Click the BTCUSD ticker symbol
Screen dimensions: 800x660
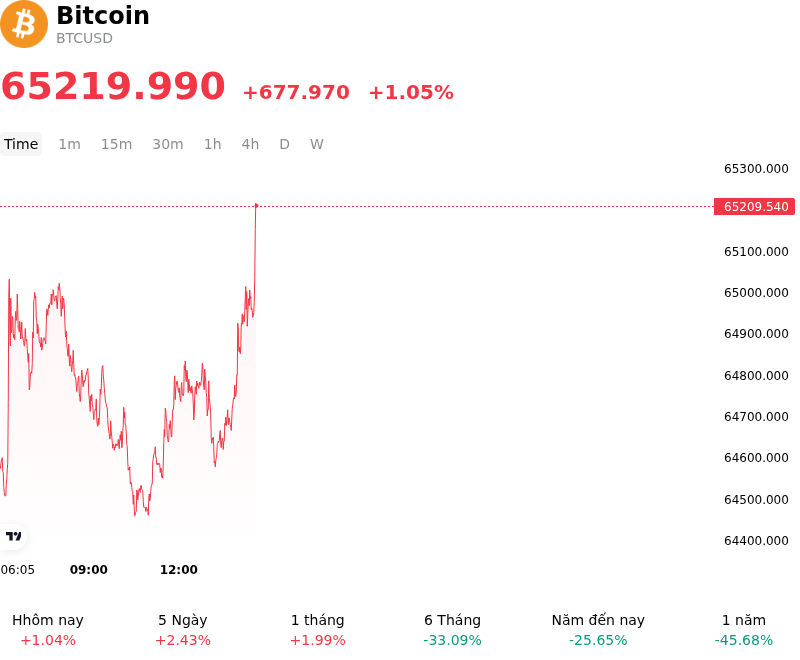coord(84,38)
